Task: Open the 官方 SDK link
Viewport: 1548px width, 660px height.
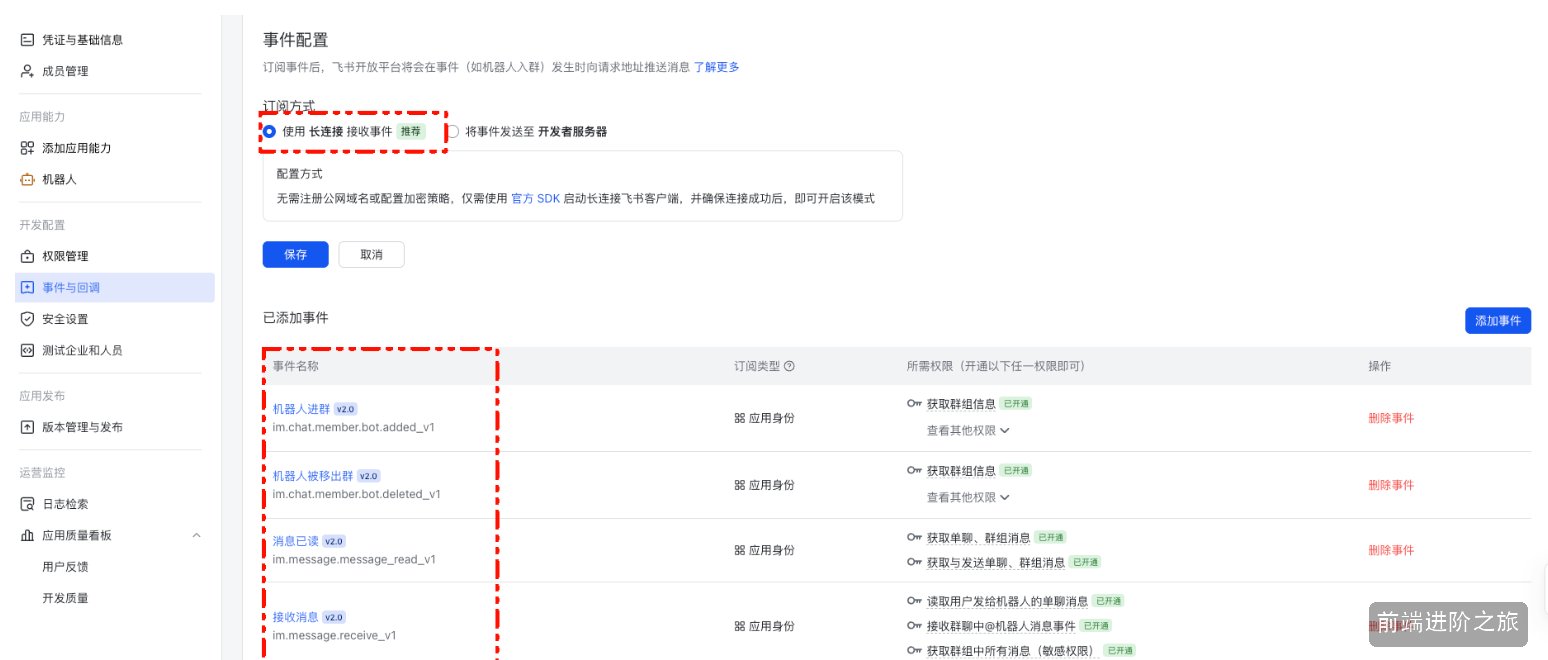Action: (x=535, y=199)
